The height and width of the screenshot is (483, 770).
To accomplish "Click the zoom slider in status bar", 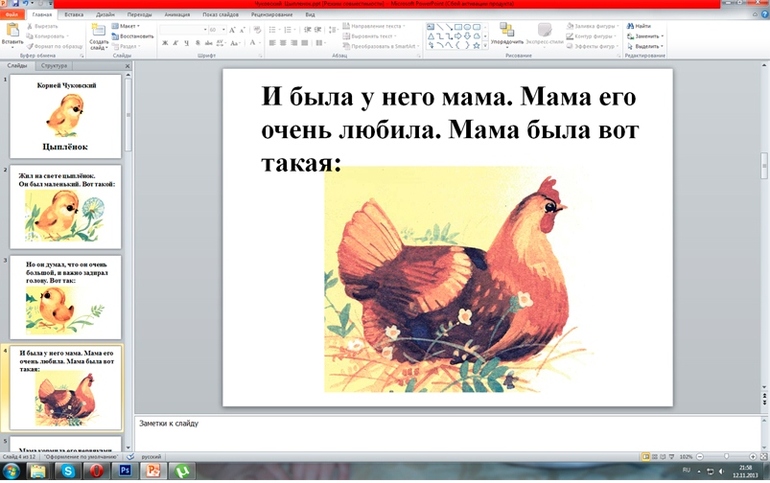I will pos(726,456).
